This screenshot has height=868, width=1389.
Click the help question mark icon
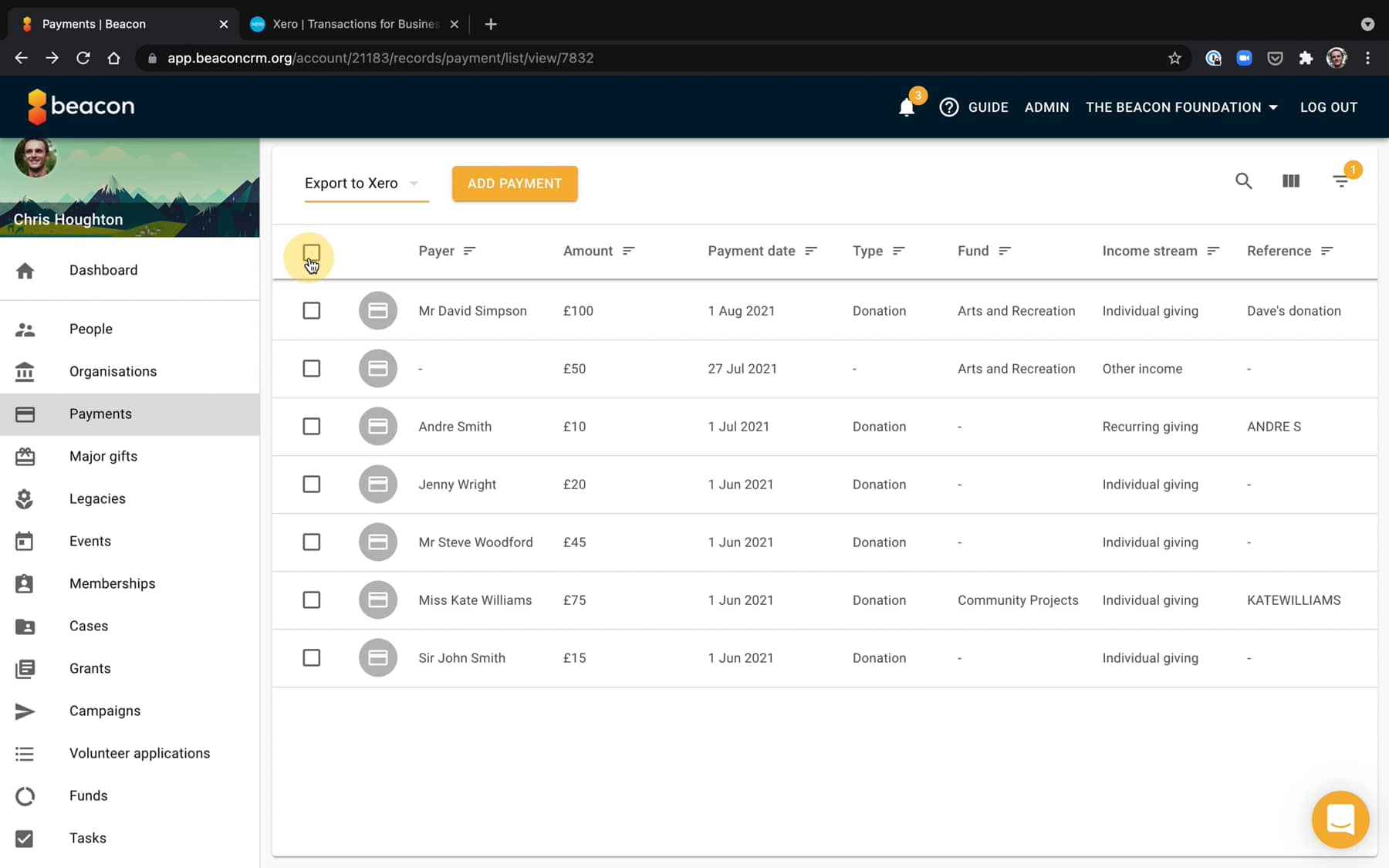point(948,107)
